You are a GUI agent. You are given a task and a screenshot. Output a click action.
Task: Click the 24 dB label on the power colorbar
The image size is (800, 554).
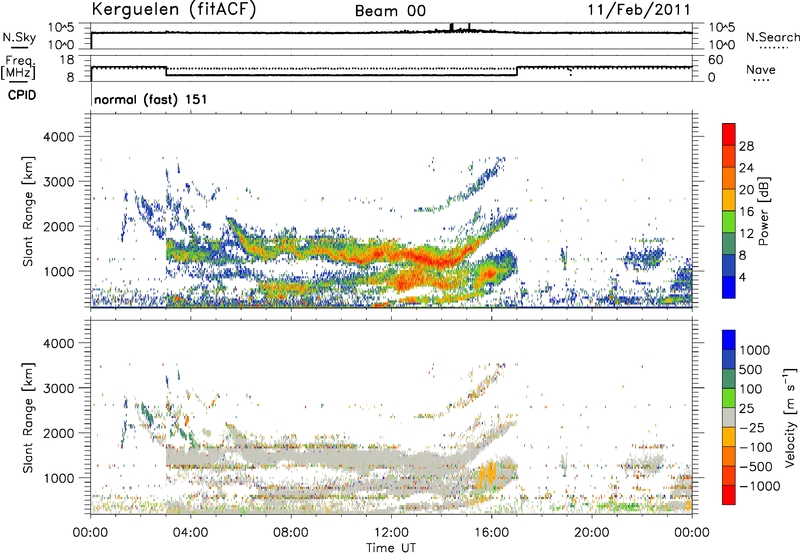[746, 168]
